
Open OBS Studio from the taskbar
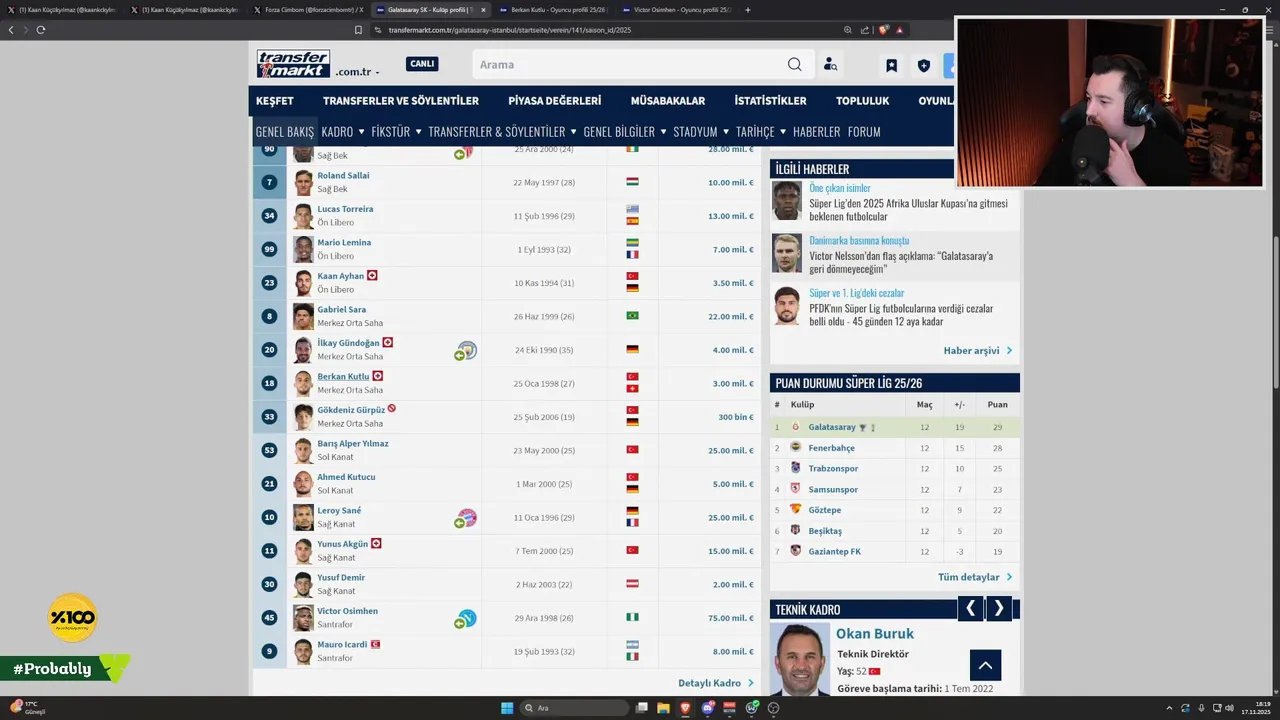[773, 708]
